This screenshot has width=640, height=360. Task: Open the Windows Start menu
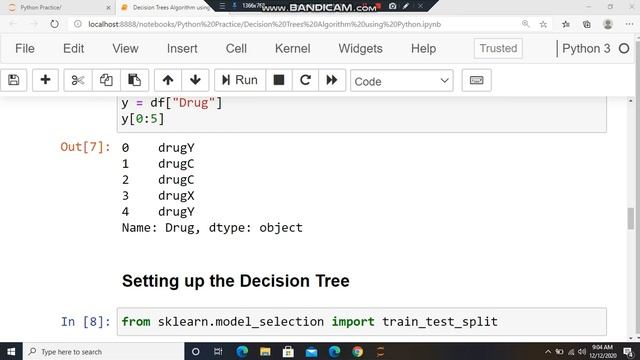click(x=11, y=351)
